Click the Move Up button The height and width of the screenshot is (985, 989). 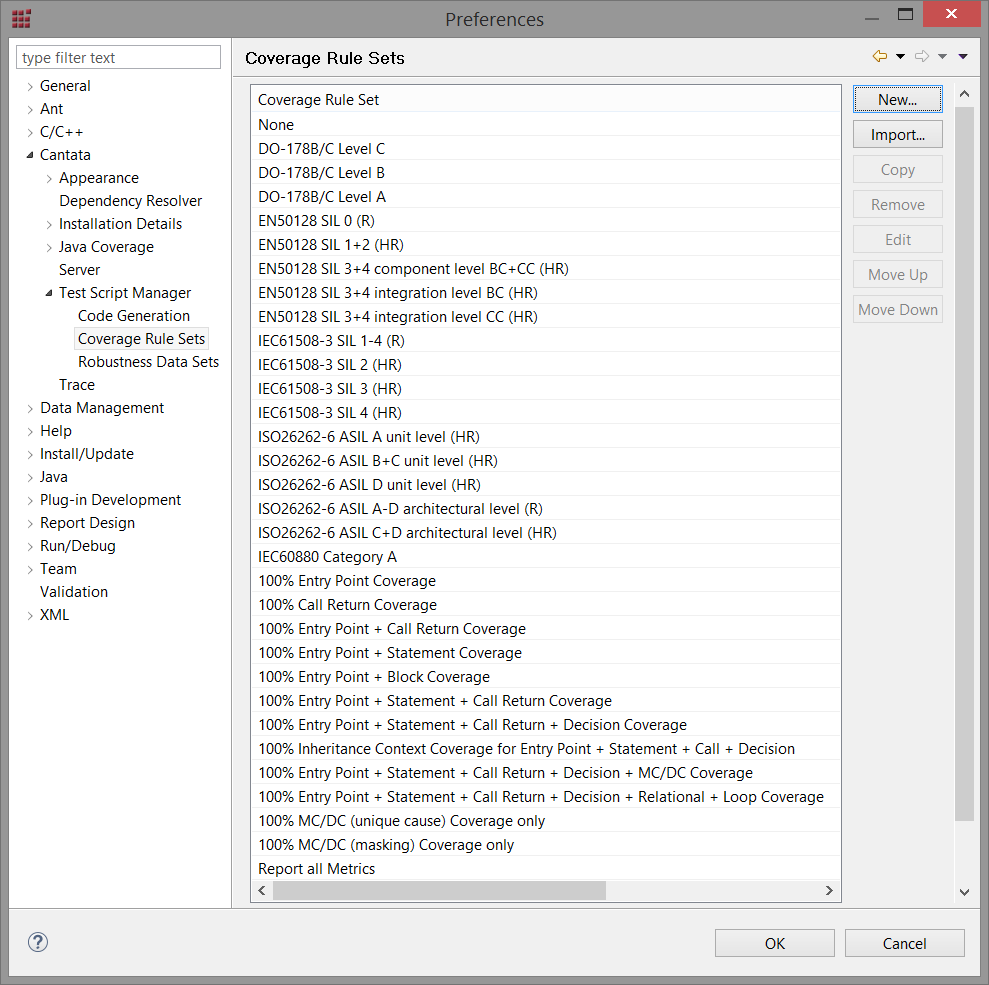pos(898,274)
